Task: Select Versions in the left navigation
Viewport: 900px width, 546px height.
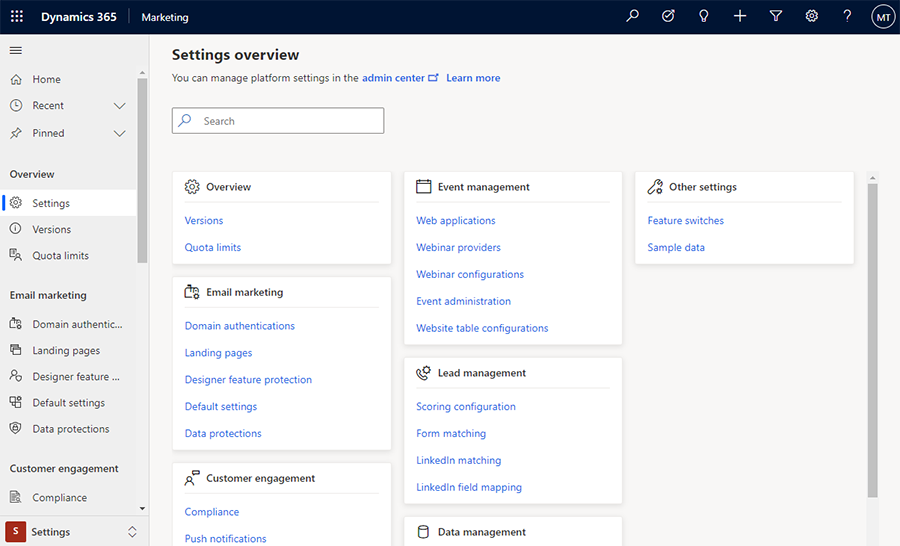Action: [x=52, y=229]
